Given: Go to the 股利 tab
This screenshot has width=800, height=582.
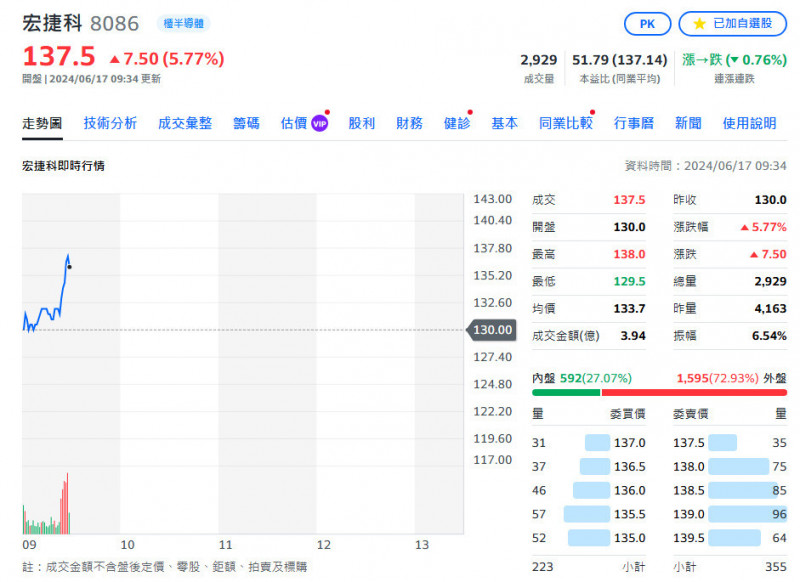Looking at the screenshot, I should [x=362, y=123].
